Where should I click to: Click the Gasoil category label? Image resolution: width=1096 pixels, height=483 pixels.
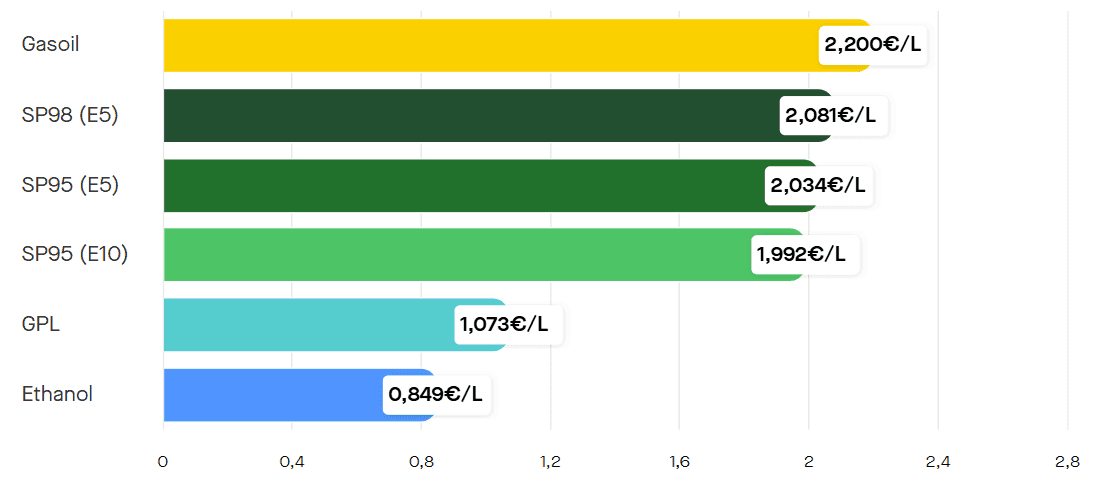pos(50,45)
